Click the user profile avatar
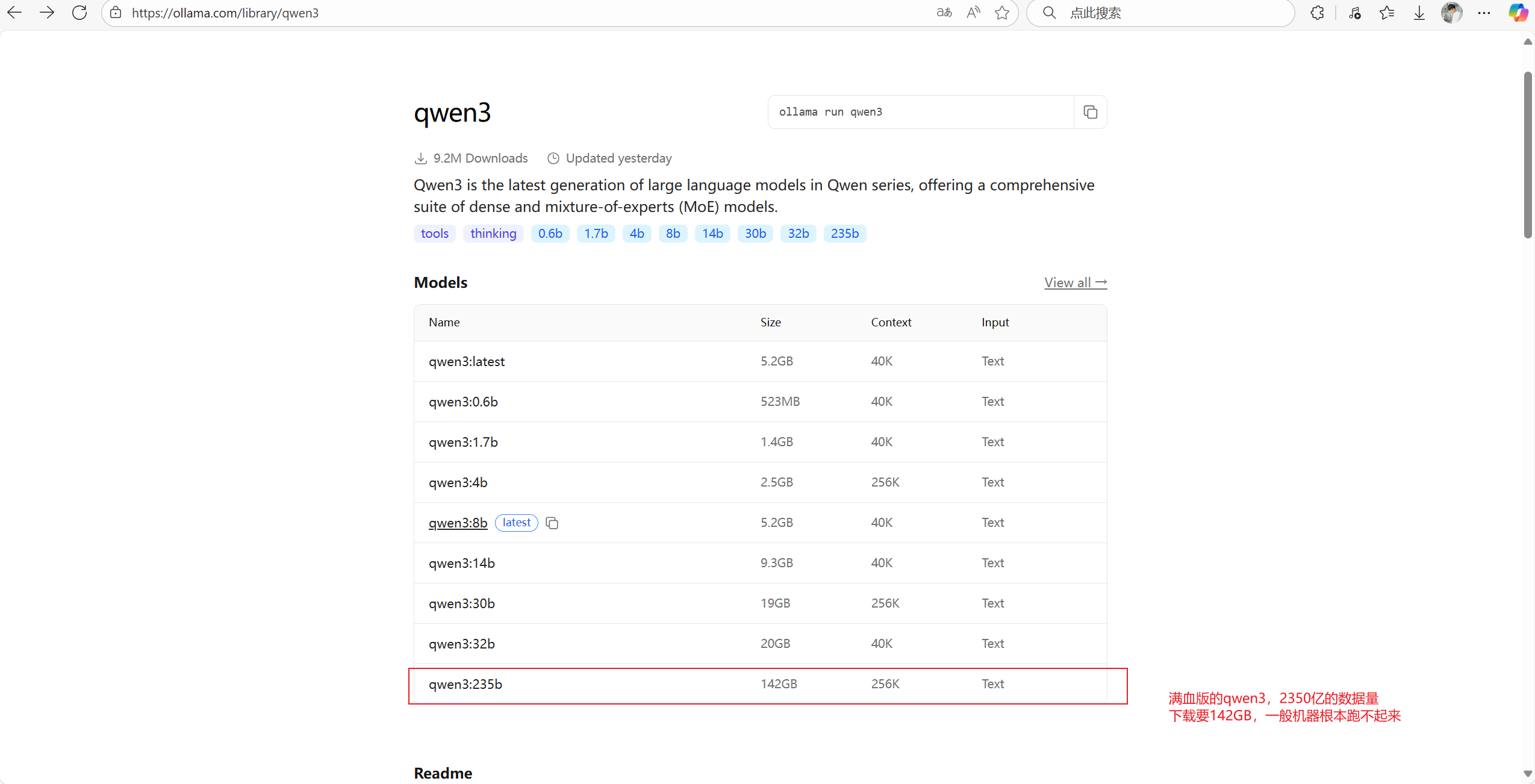Screen dimensions: 1535x784 click(x=1451, y=13)
